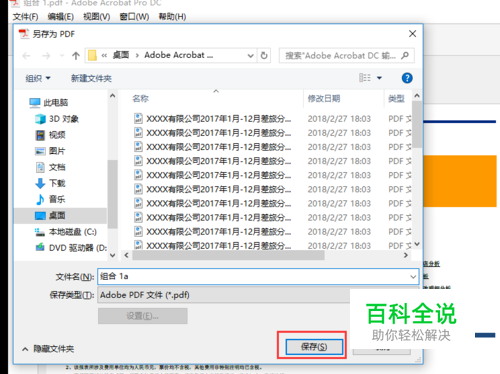Image resolution: width=500 pixels, height=374 pixels.
Task: Select 下载 folder in tree
Action: click(50, 183)
